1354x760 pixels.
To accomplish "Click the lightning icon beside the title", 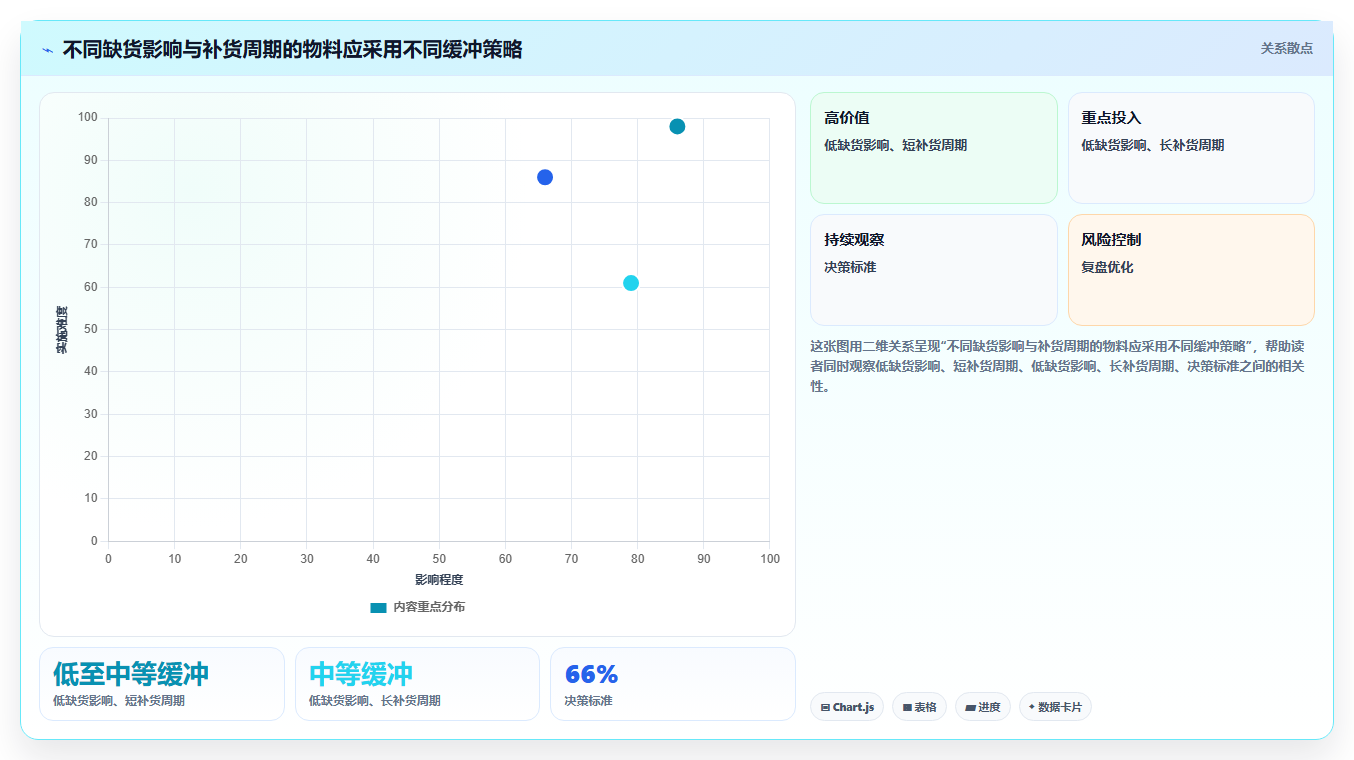I will point(47,50).
